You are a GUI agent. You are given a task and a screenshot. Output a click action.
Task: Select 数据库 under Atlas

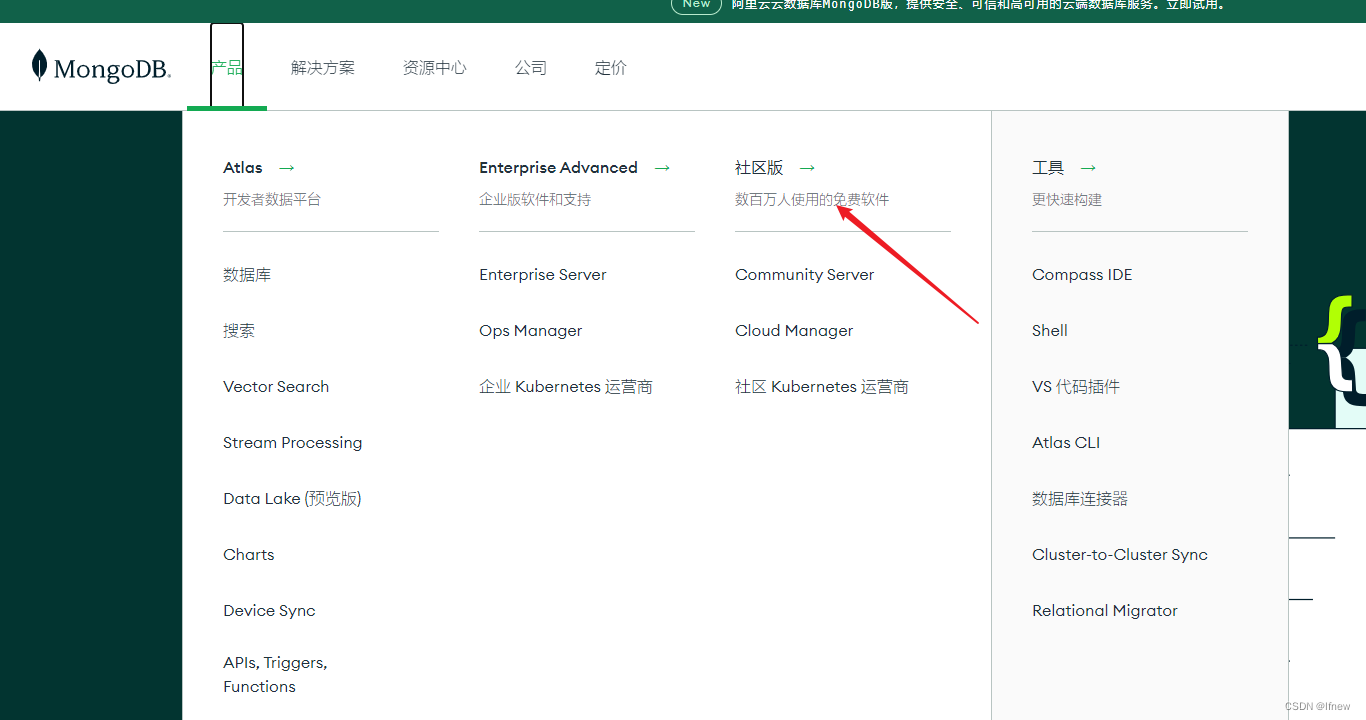[247, 275]
